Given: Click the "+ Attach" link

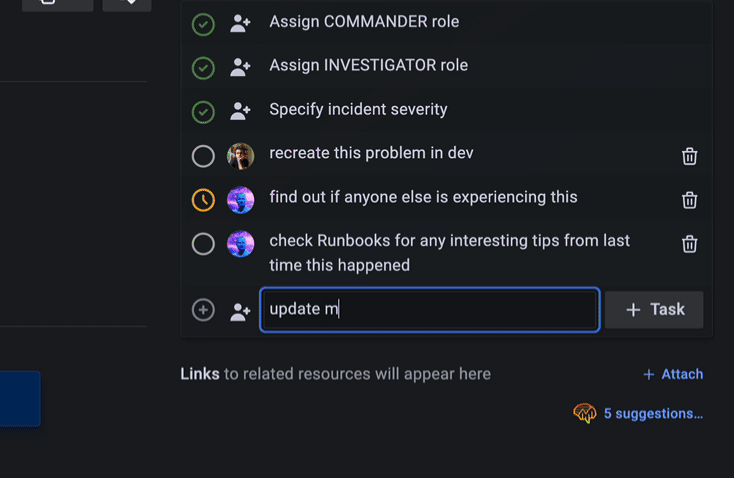Looking at the screenshot, I should [x=673, y=374].
